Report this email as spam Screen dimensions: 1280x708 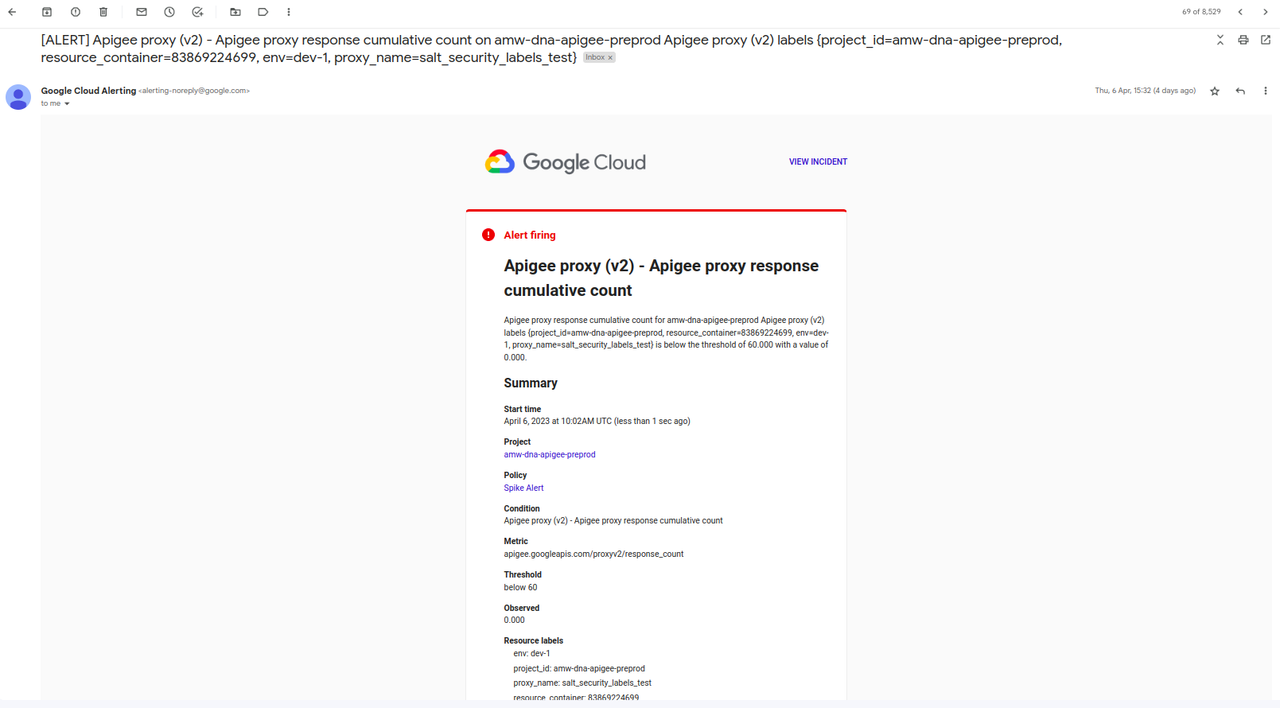(75, 12)
